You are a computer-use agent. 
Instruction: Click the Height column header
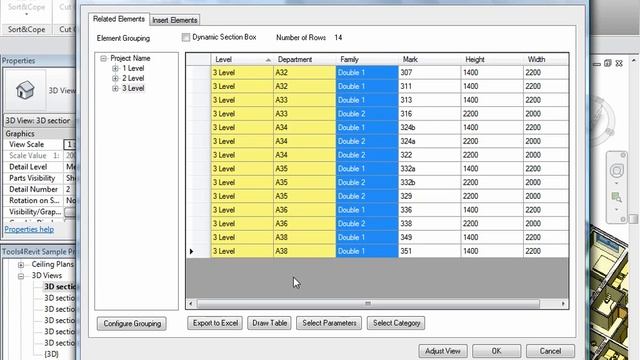click(x=492, y=60)
